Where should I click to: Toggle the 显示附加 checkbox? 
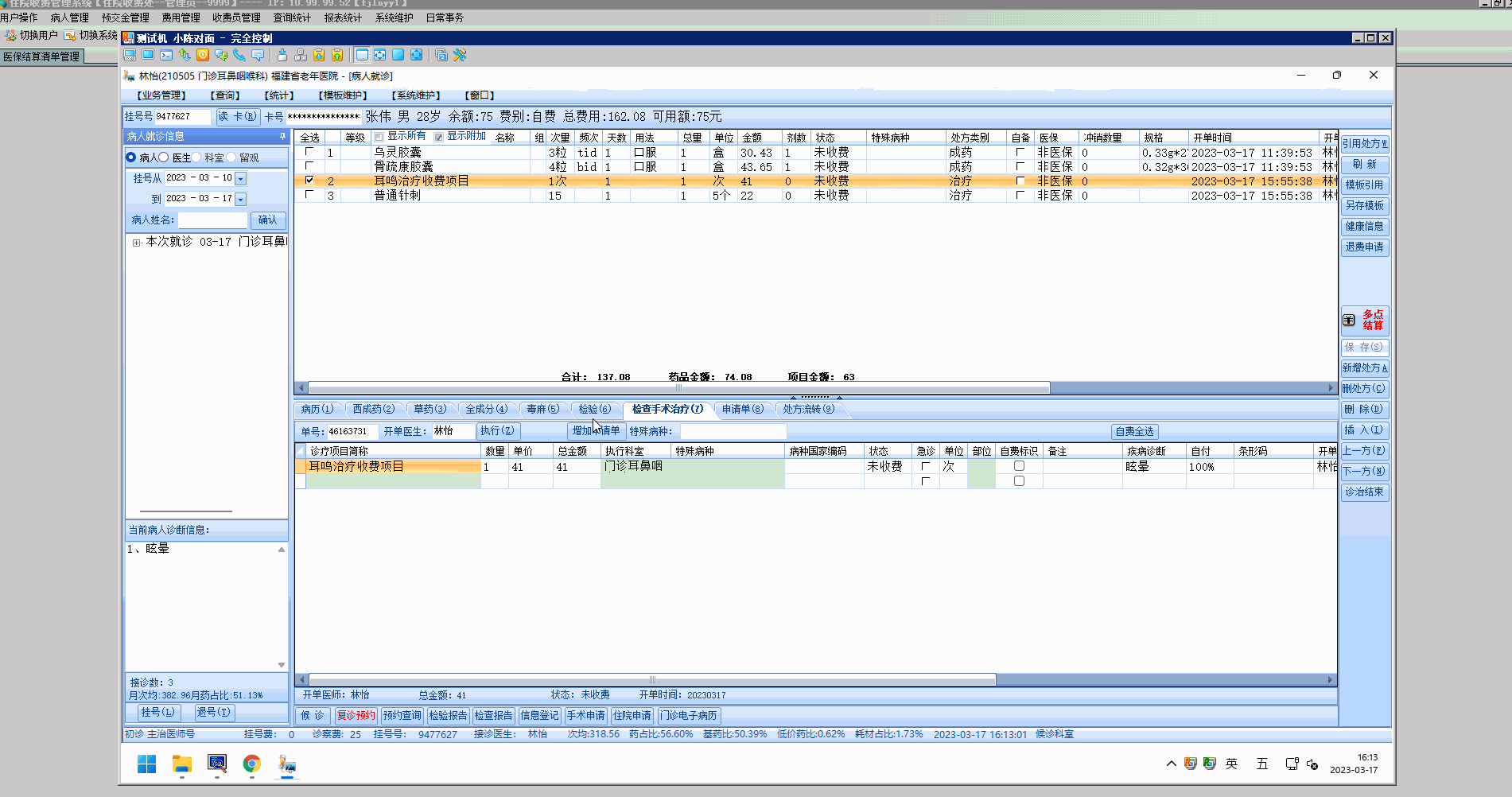[438, 137]
